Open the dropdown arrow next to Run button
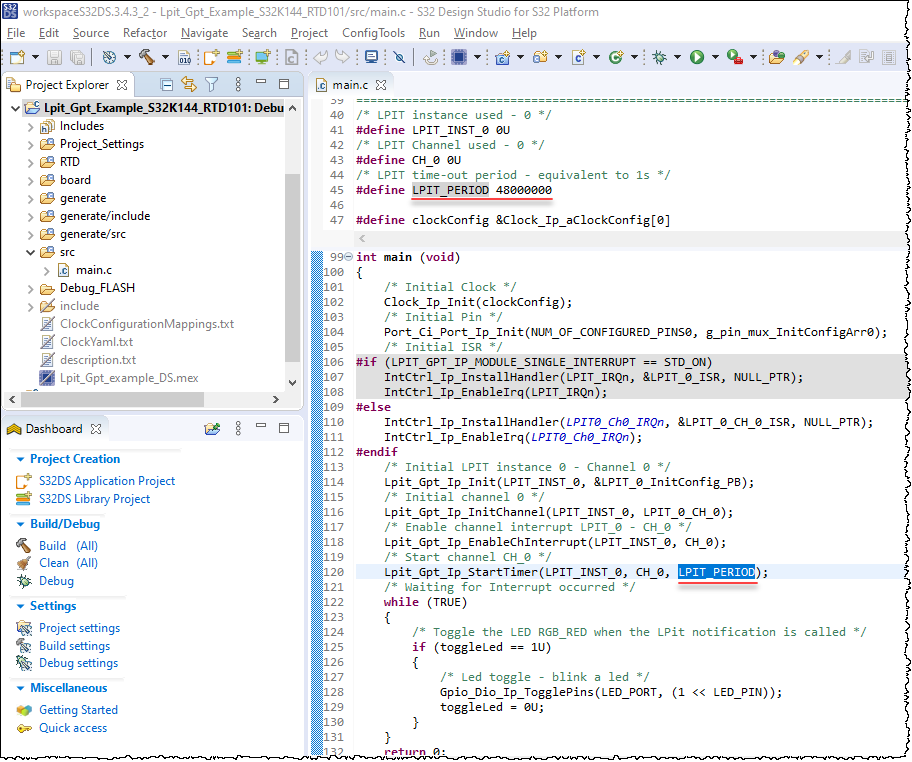 (714, 58)
